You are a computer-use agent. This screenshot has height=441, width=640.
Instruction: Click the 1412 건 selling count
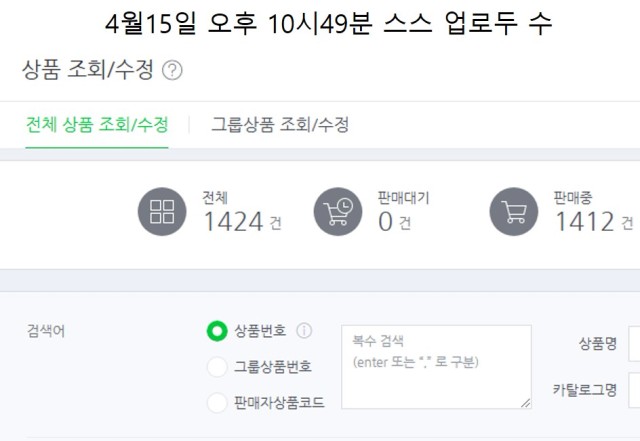(594, 222)
